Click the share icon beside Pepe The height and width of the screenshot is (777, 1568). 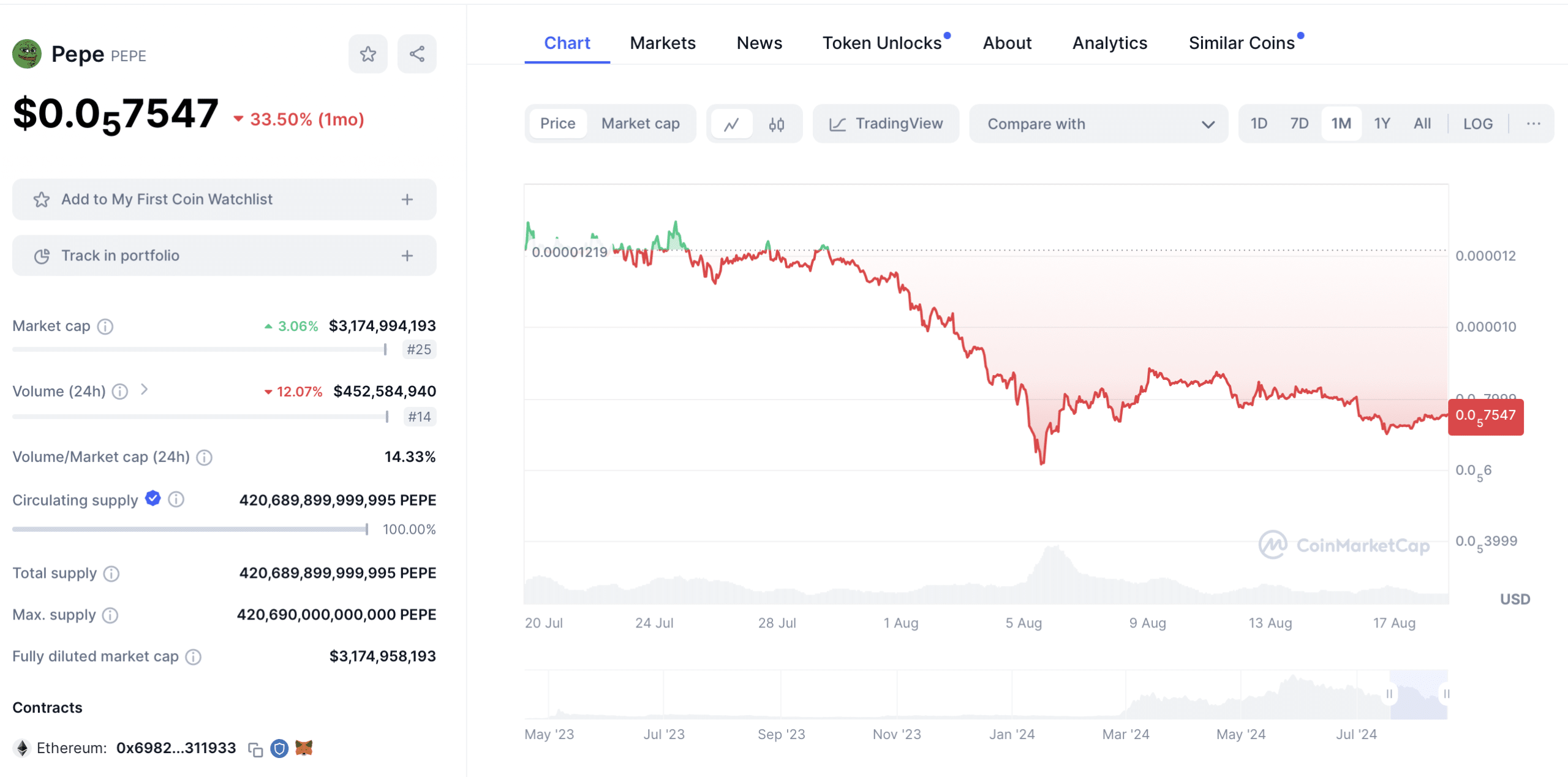[x=417, y=54]
